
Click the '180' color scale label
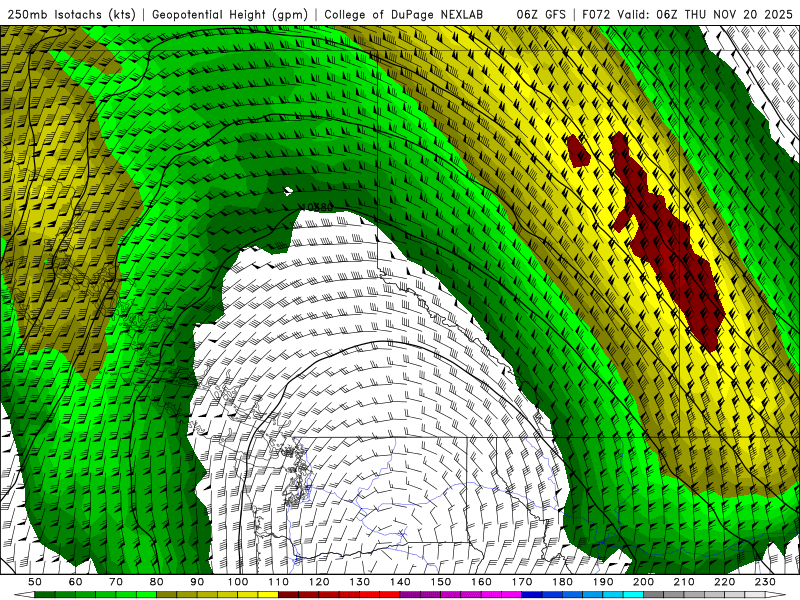pyautogui.click(x=562, y=582)
